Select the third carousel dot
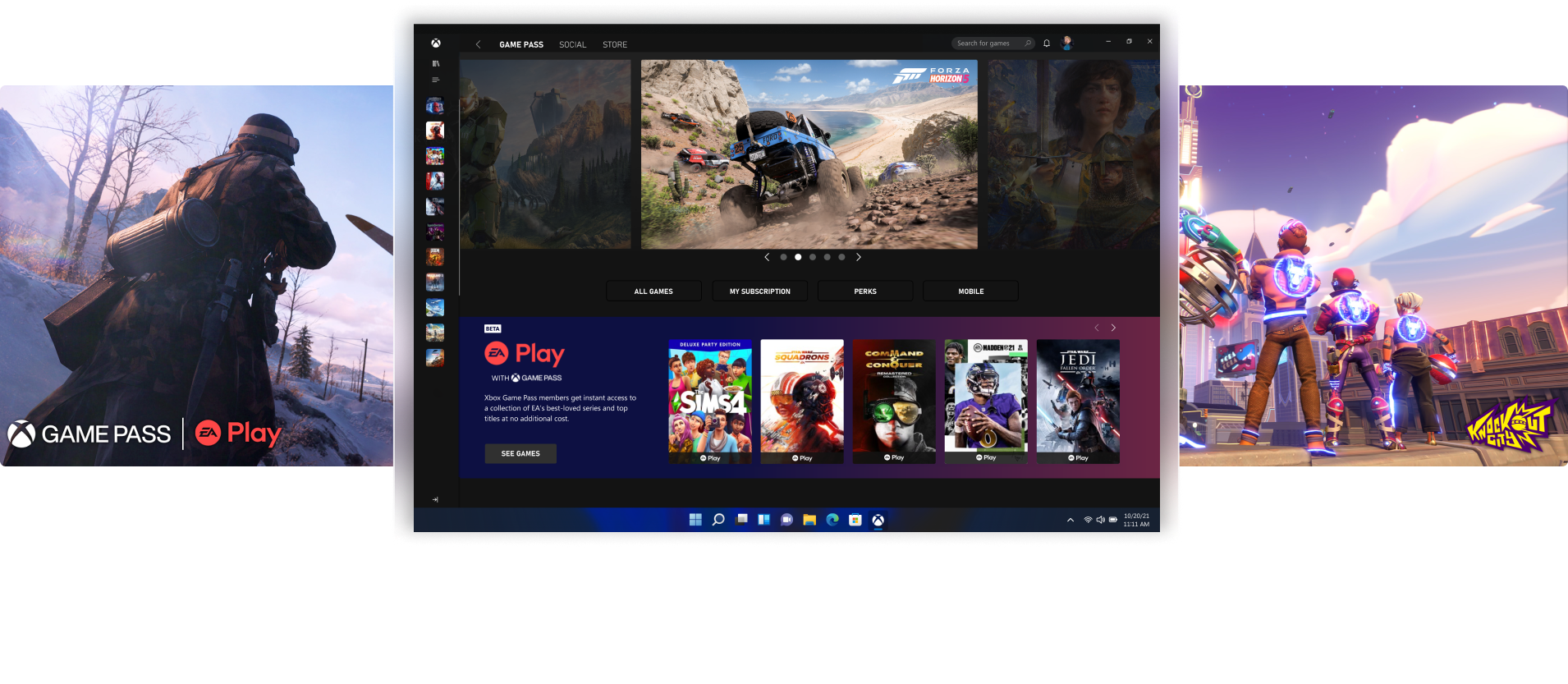 pos(813,257)
